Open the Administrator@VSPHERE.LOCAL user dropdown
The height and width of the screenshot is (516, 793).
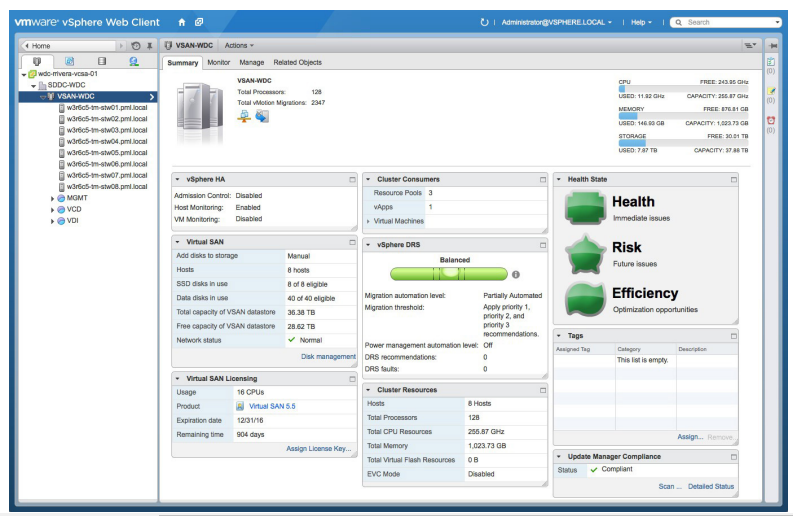tap(556, 22)
